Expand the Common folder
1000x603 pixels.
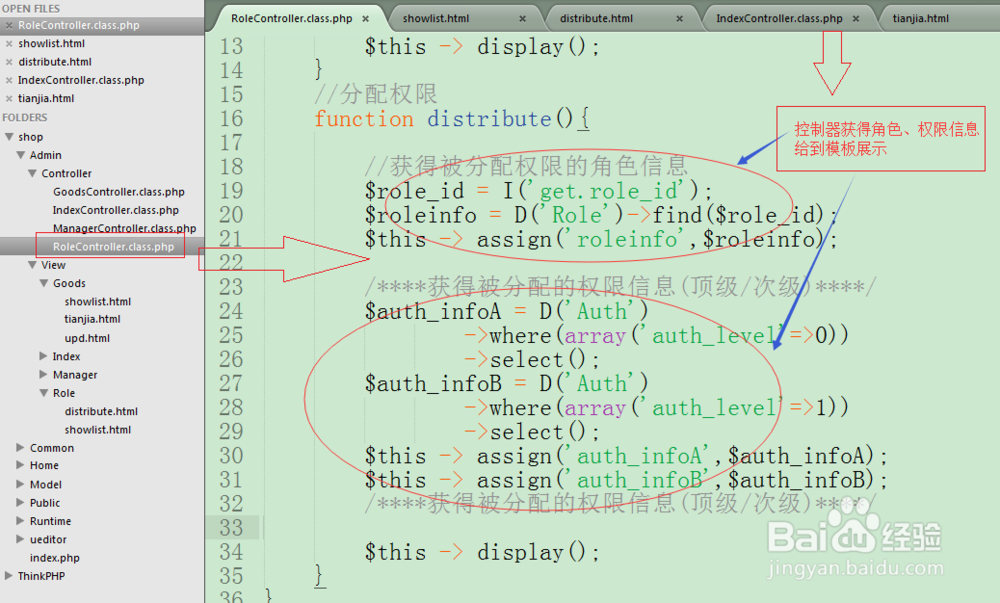click(20, 447)
